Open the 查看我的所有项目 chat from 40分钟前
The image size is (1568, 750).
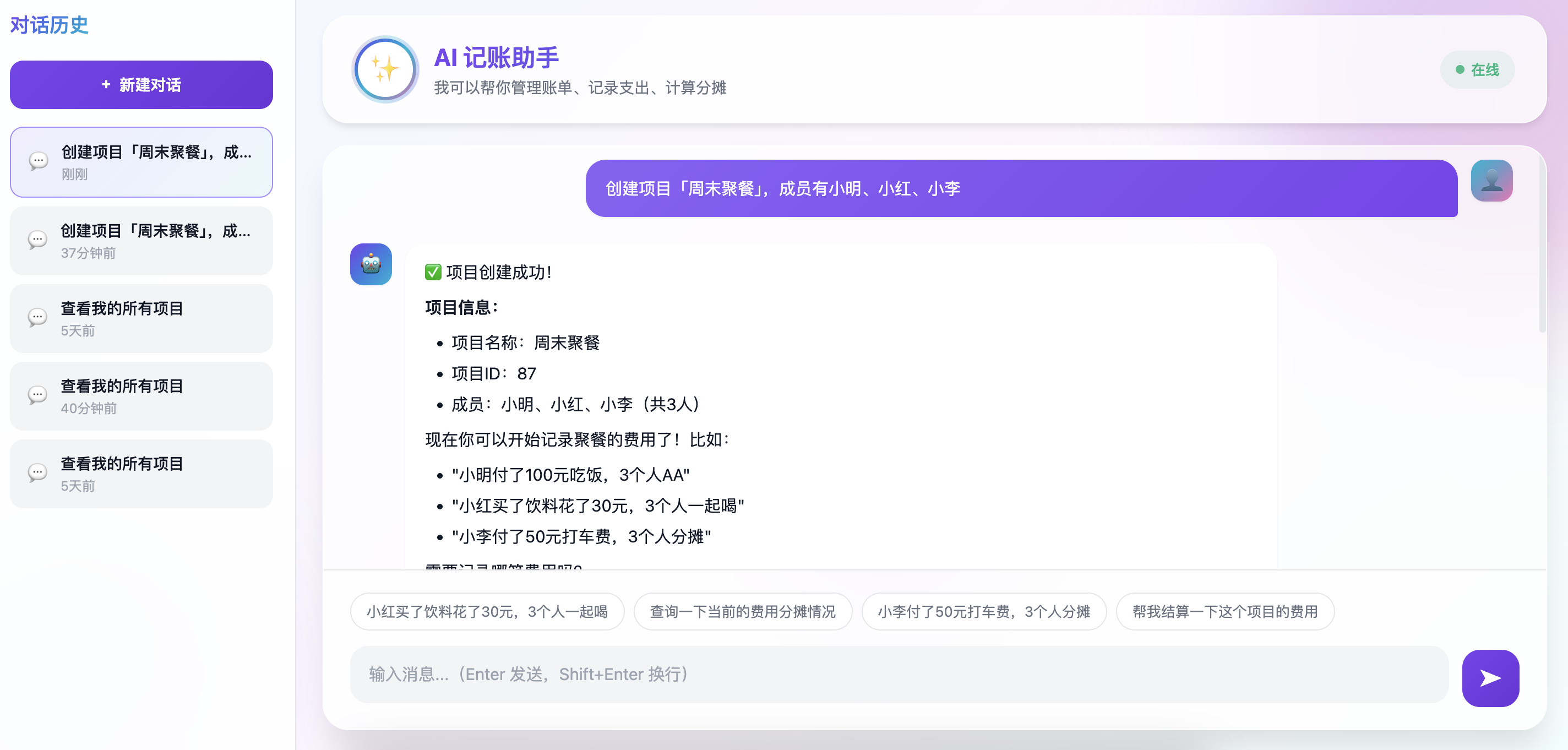tap(141, 396)
